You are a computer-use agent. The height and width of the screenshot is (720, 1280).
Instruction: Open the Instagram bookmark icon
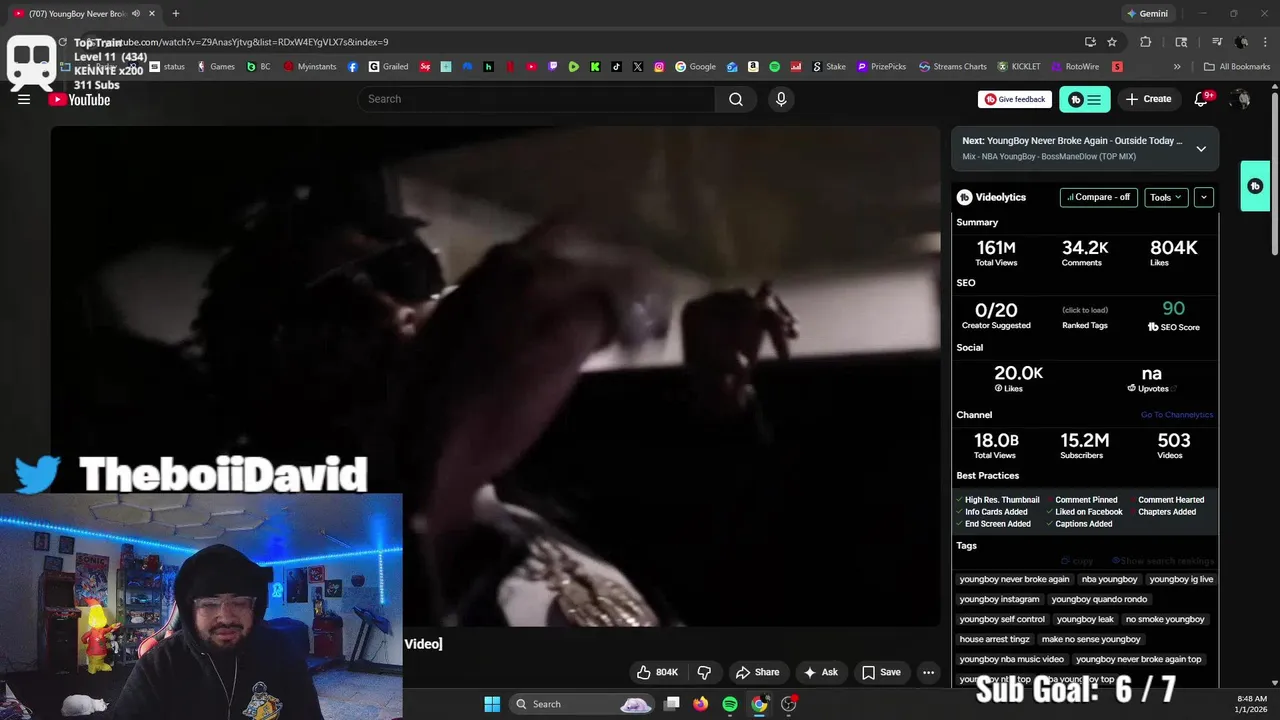tap(659, 67)
